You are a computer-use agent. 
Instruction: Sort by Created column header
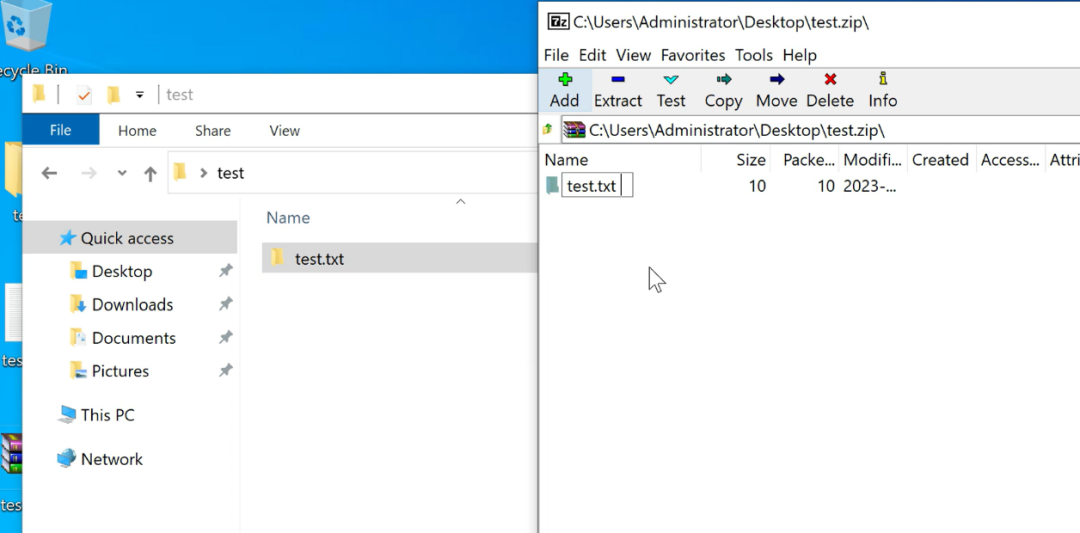pyautogui.click(x=941, y=160)
